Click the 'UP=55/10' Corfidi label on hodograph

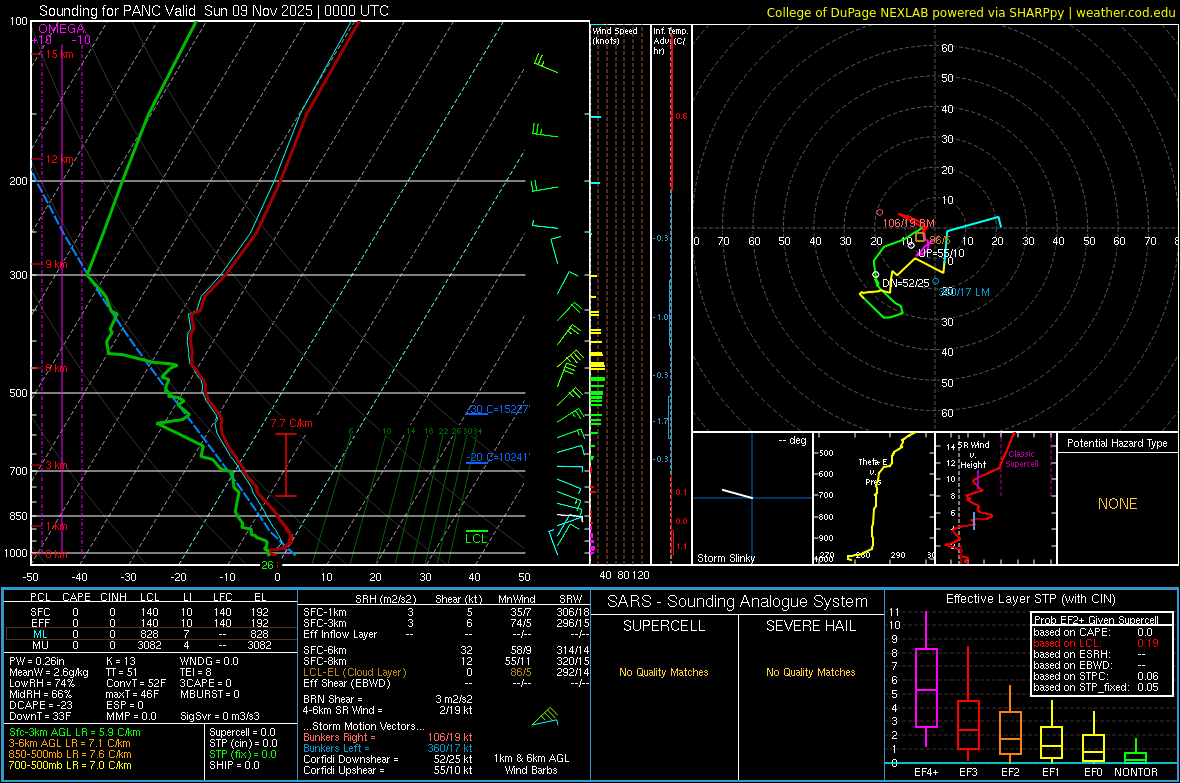point(941,254)
